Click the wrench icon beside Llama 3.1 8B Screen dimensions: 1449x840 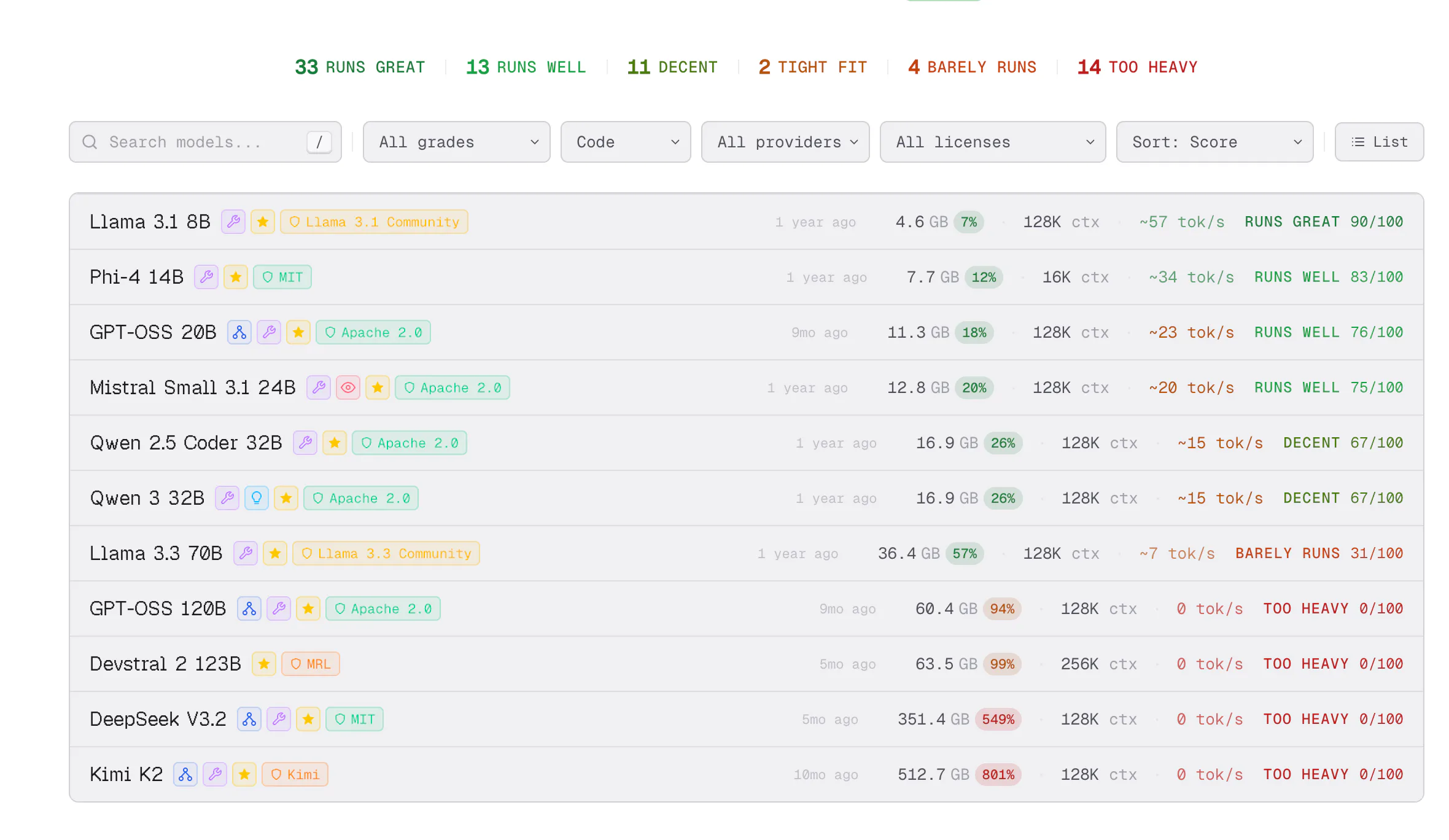pyautogui.click(x=233, y=222)
